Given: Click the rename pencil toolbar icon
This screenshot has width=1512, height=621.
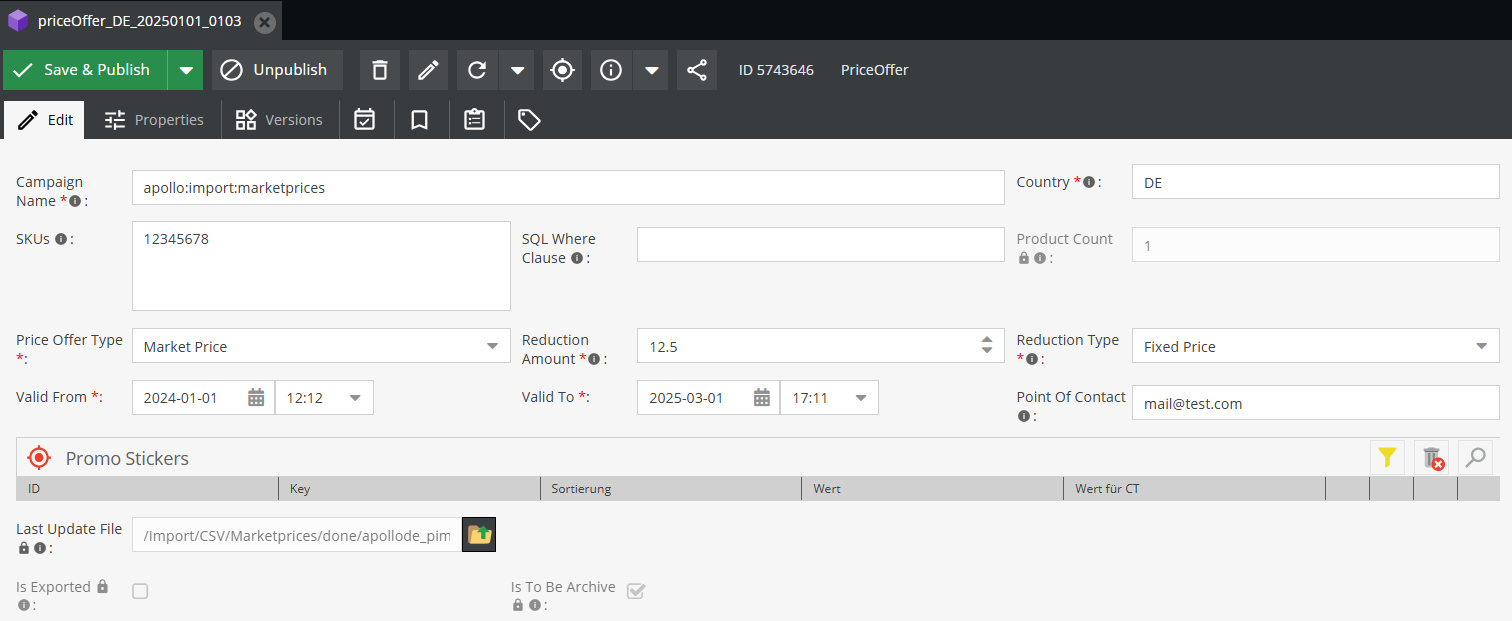Looking at the screenshot, I should click(429, 70).
